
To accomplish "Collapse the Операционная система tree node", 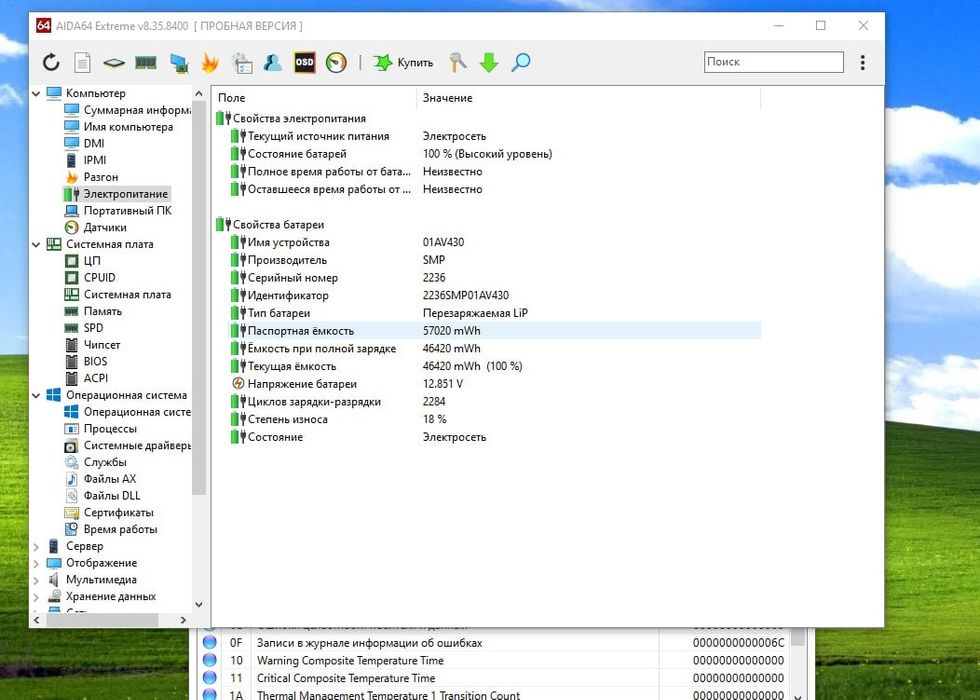I will click(36, 396).
